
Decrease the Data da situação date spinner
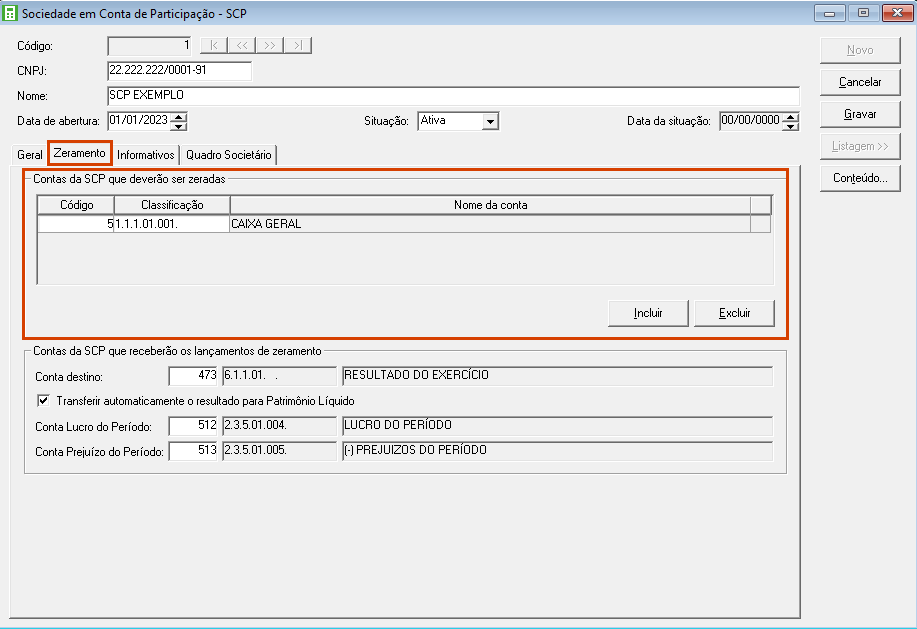click(x=791, y=126)
